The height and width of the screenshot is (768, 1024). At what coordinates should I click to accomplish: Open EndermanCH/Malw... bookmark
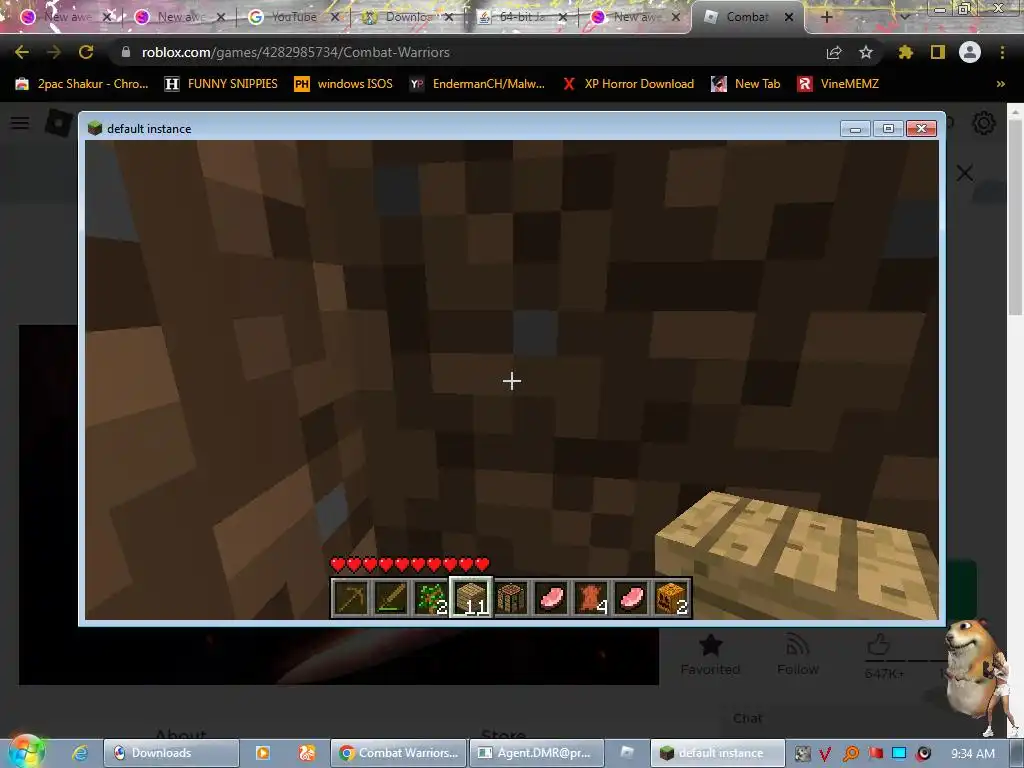click(477, 84)
